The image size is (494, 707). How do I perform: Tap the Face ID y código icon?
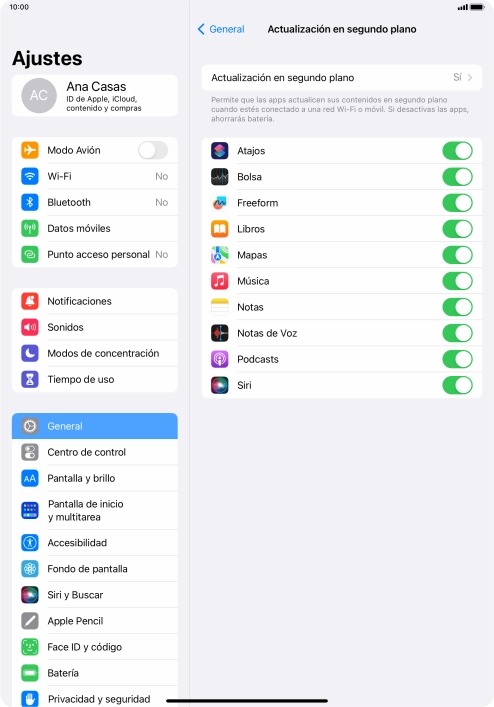coord(30,647)
